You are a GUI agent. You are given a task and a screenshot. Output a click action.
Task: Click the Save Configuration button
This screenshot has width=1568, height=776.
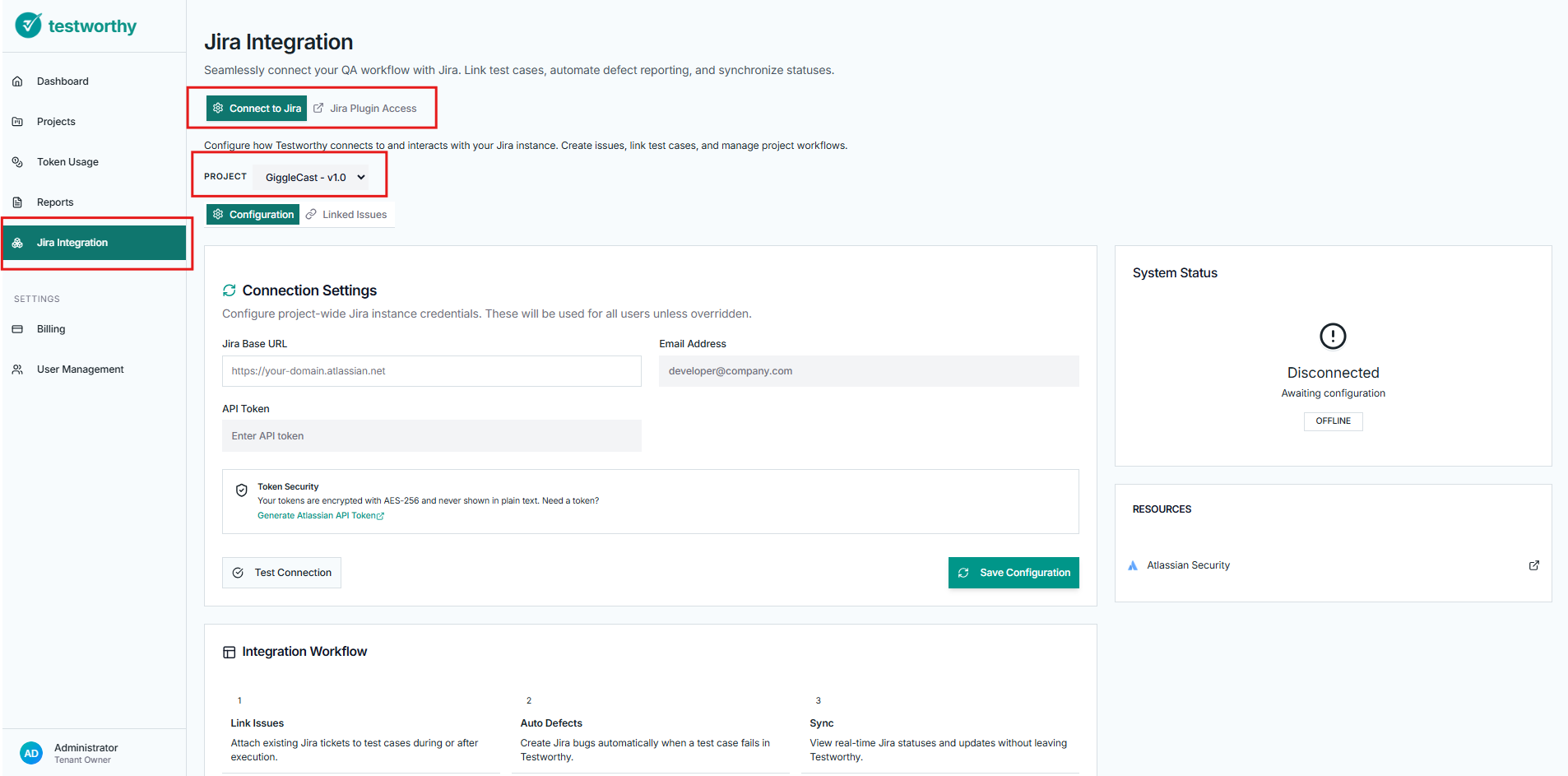[1014, 573]
